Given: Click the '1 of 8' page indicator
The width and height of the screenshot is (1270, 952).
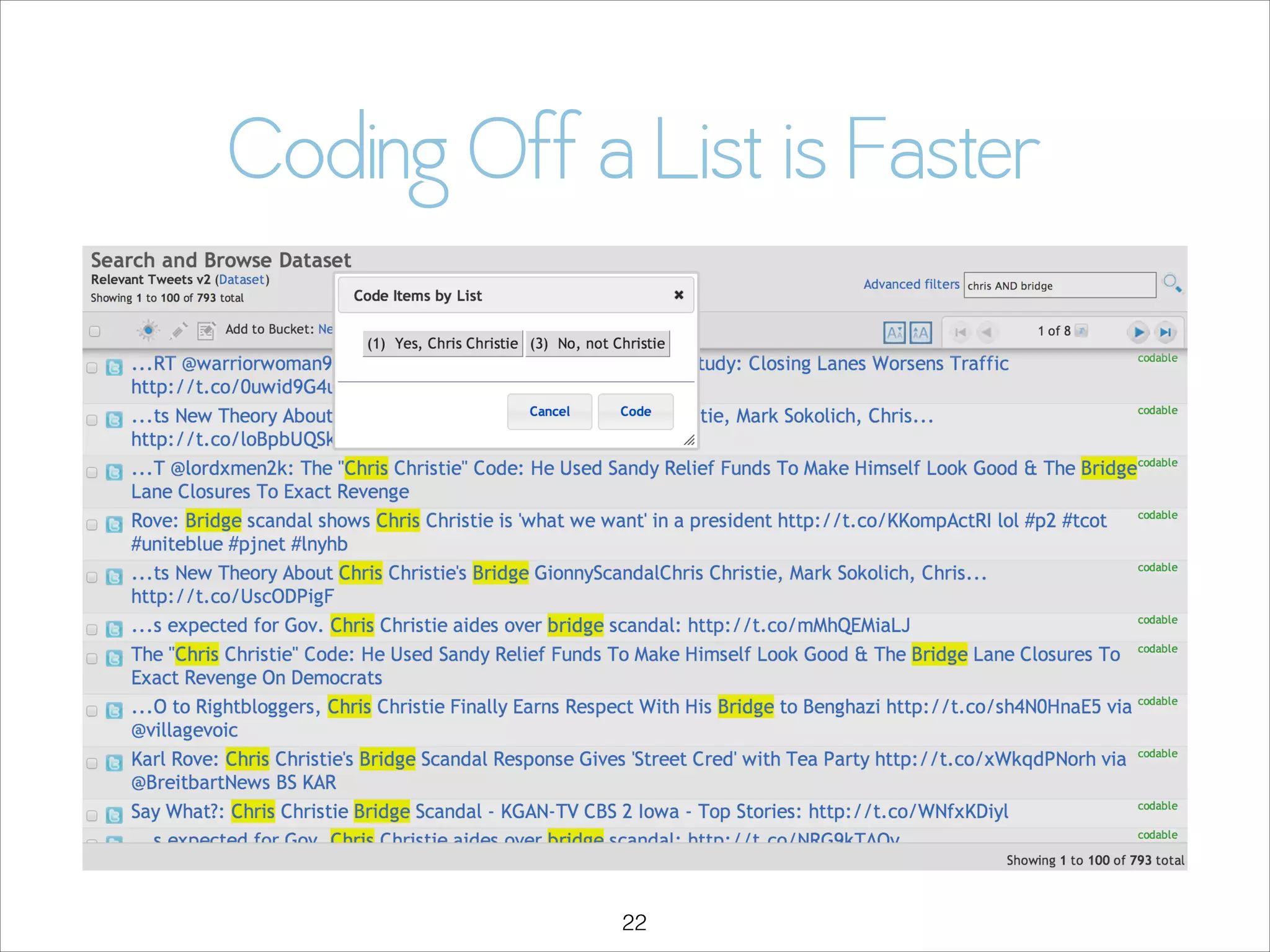Looking at the screenshot, I should (1054, 331).
